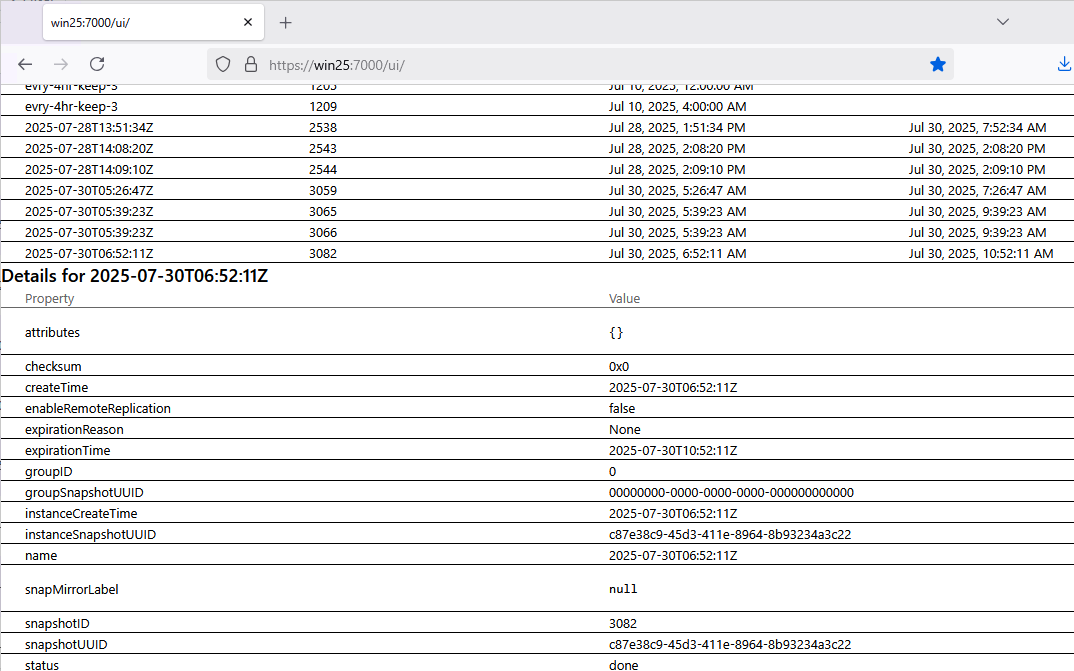Click snapshot ID 2544 cell
1074x671 pixels.
323,169
